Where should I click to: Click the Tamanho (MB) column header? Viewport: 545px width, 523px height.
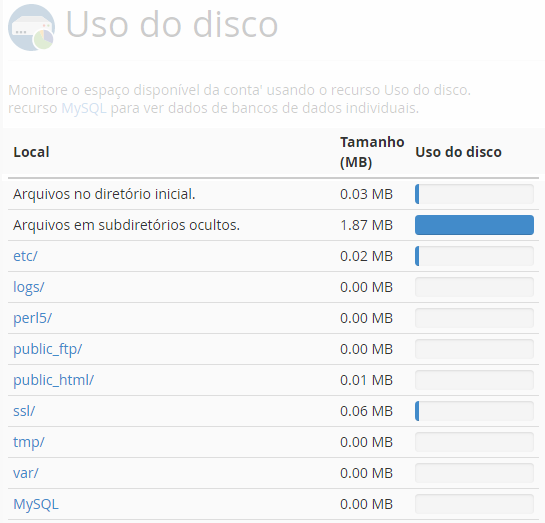tap(372, 152)
